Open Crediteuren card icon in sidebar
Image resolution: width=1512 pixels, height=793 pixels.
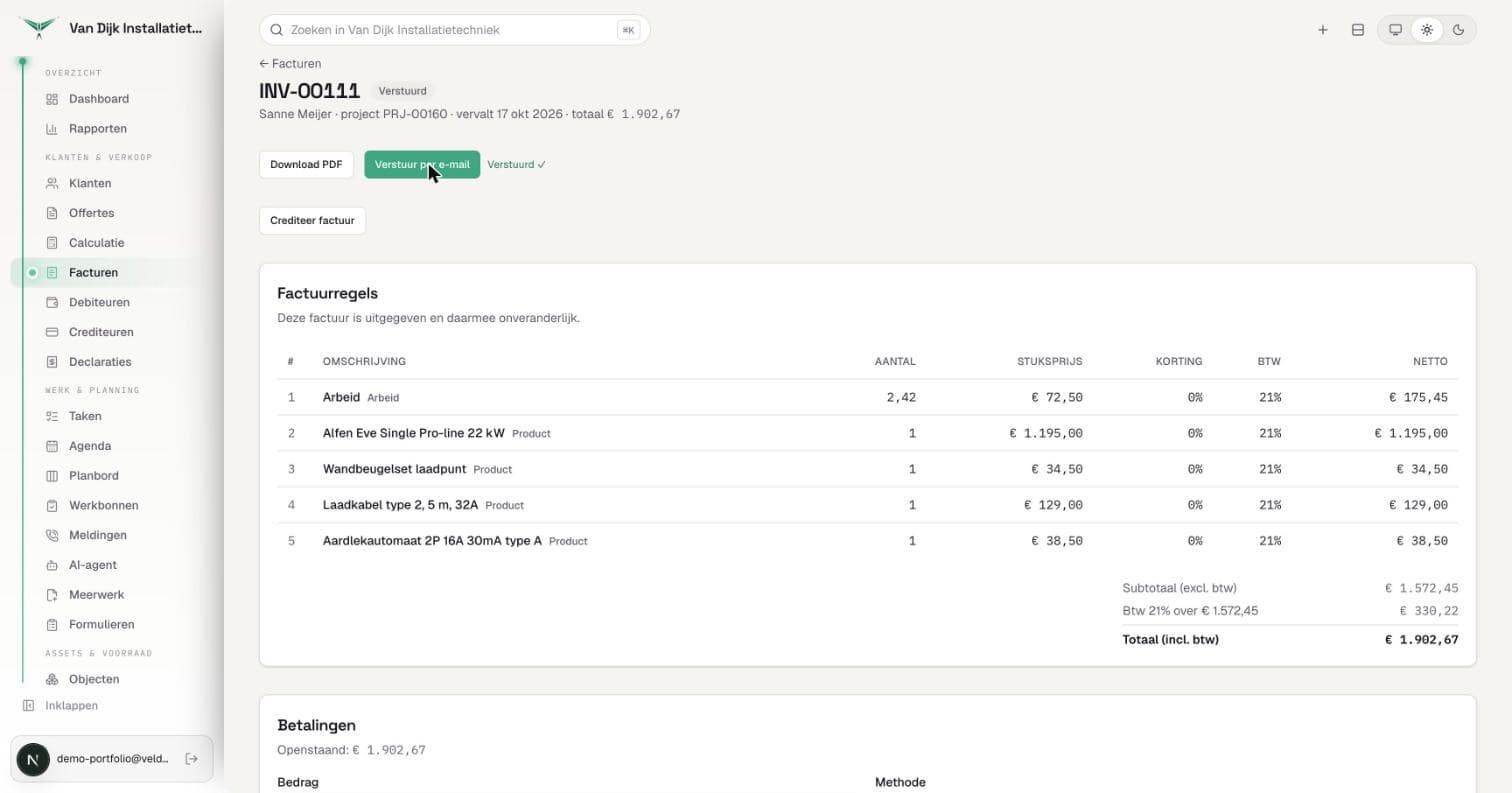click(x=52, y=332)
